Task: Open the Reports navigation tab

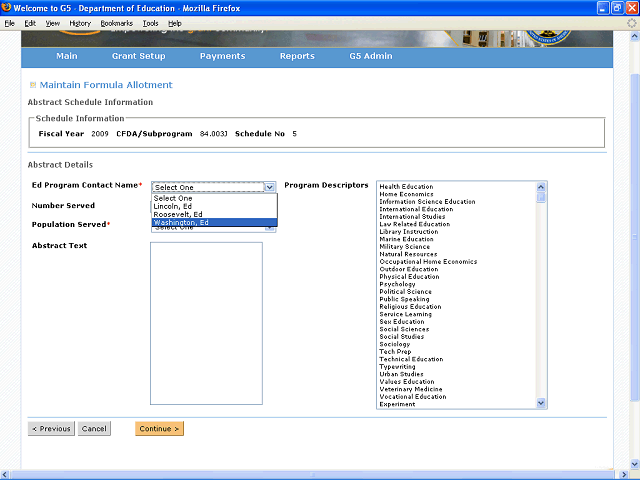Action: pos(297,56)
